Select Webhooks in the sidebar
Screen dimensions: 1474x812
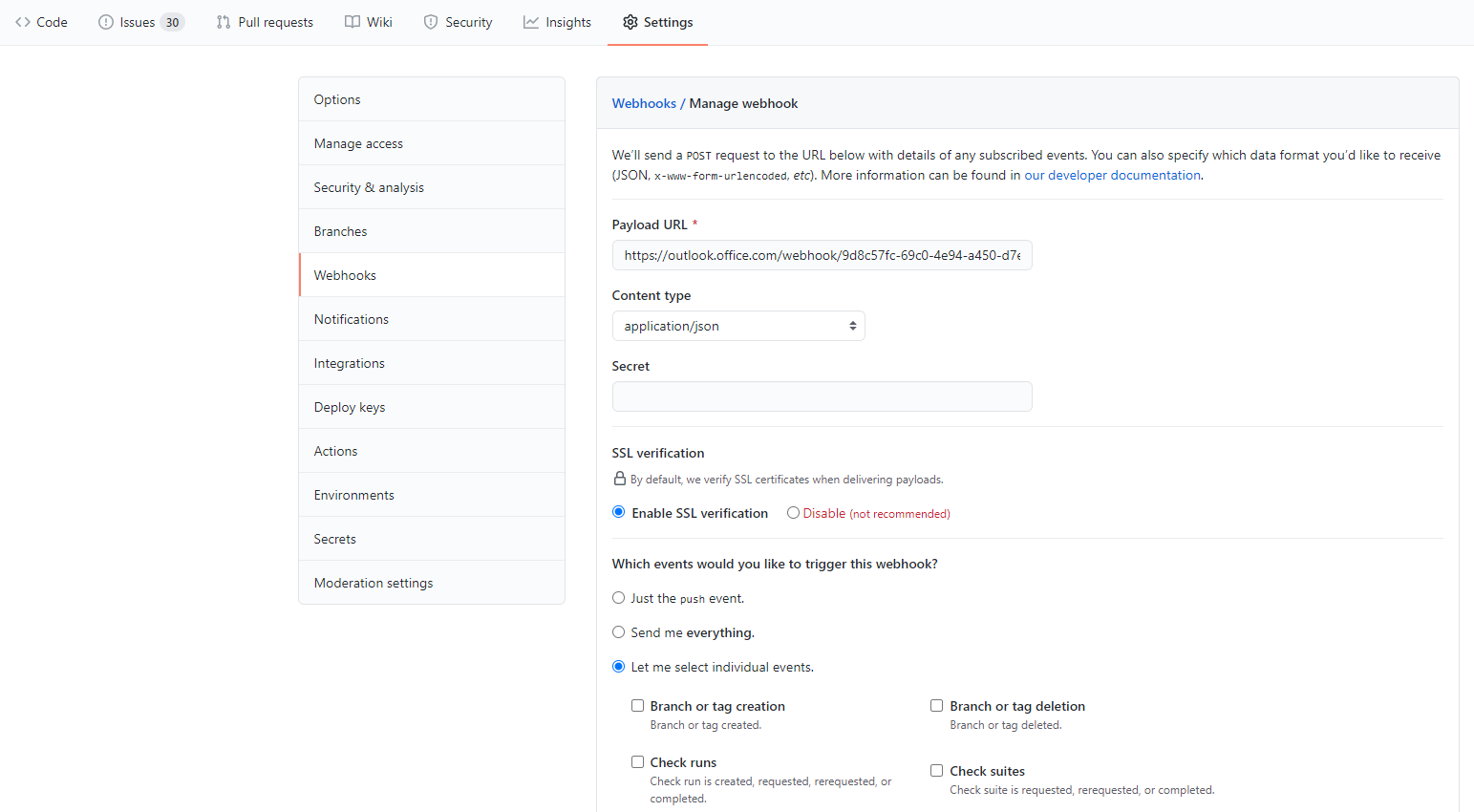point(432,275)
